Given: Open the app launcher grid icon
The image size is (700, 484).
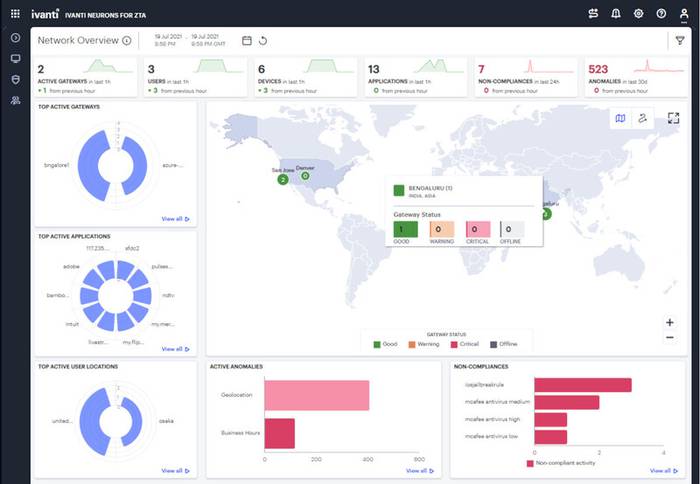Looking at the screenshot, I should click(x=15, y=13).
